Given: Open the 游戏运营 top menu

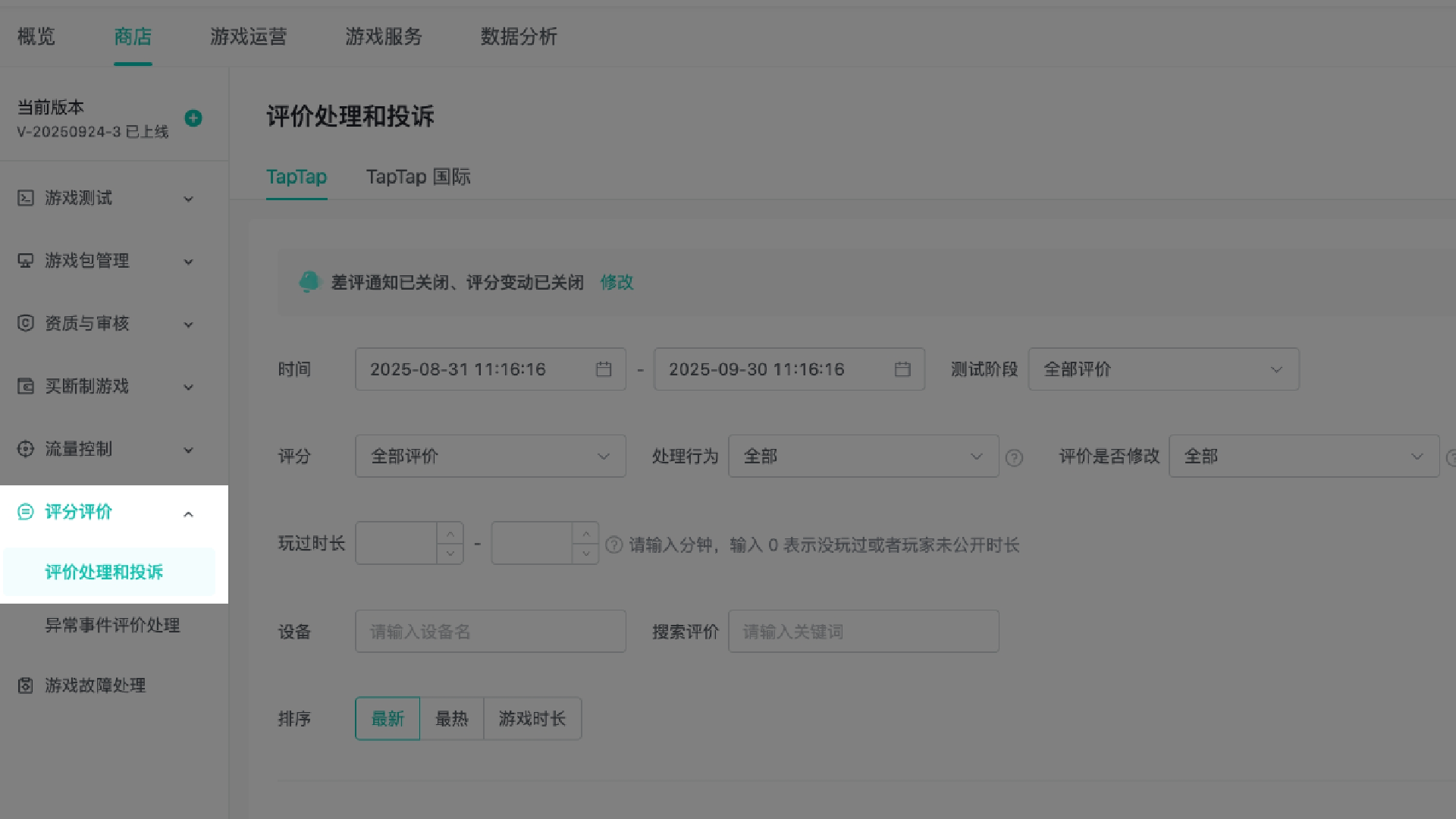Looking at the screenshot, I should (x=248, y=36).
